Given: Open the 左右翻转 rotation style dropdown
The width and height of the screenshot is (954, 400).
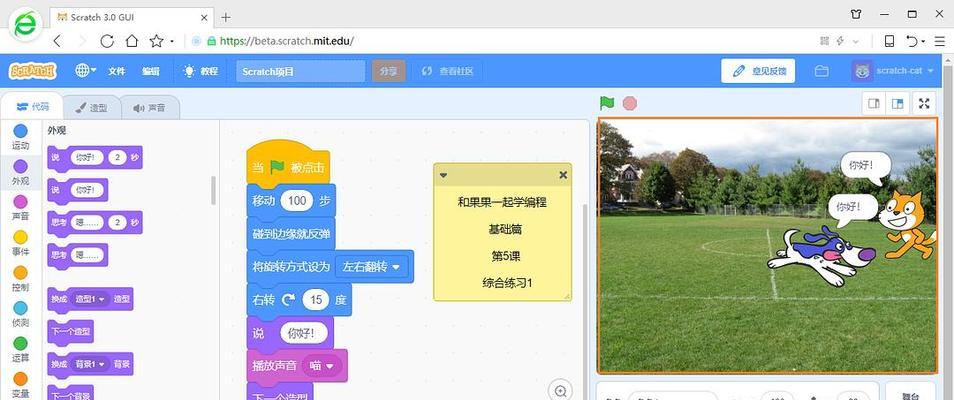Looking at the screenshot, I should pos(372,267).
